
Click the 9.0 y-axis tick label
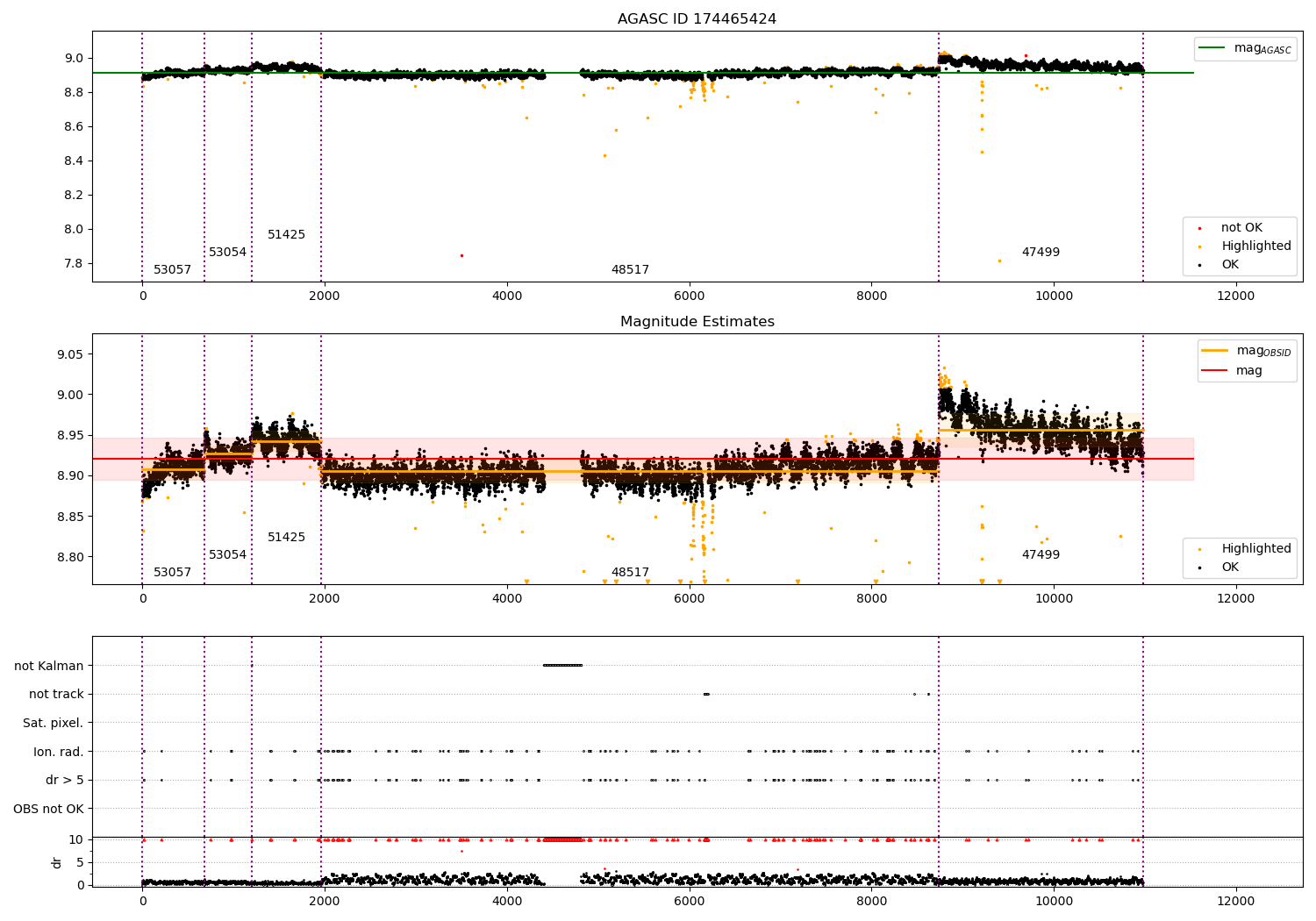73,59
